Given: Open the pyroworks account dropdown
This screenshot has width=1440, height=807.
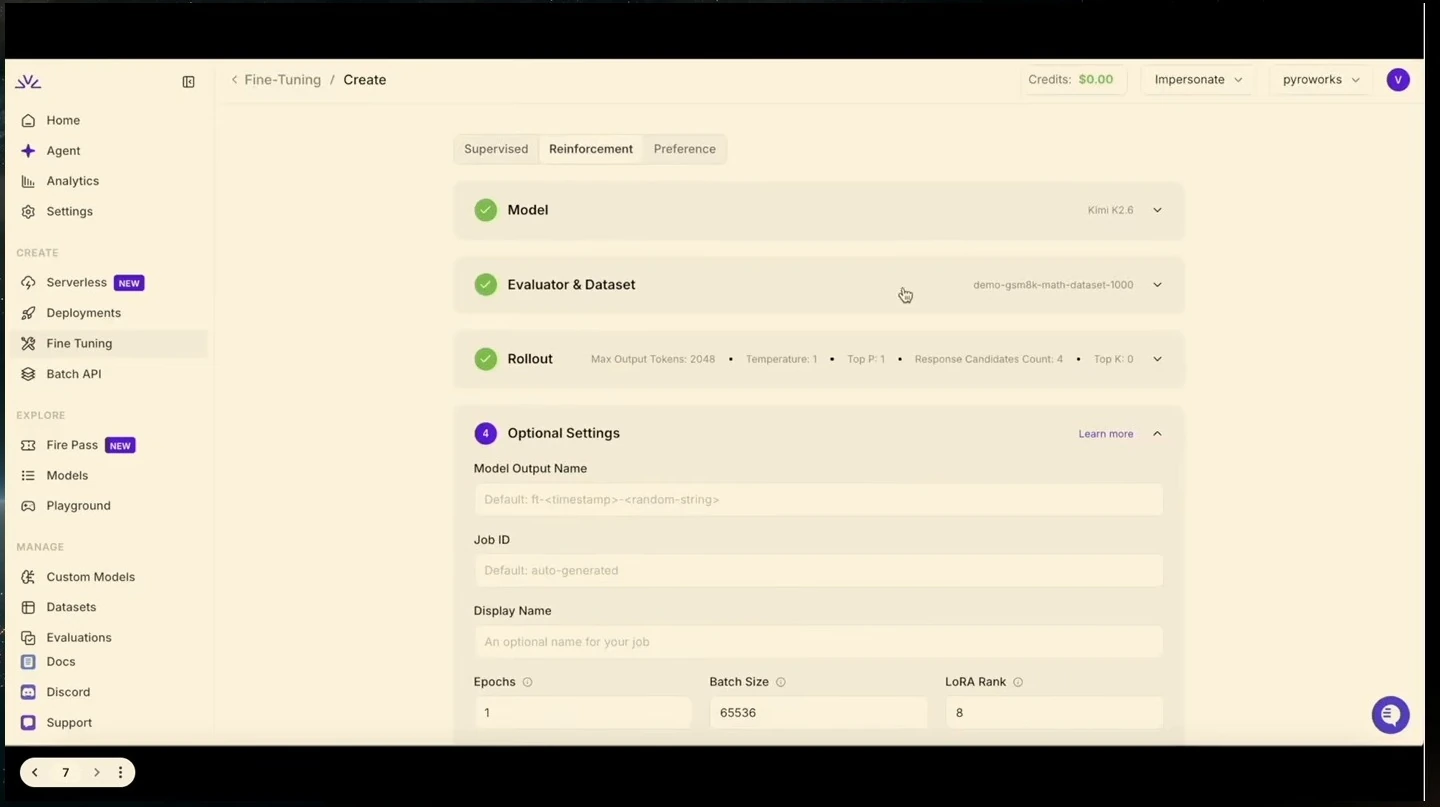Looking at the screenshot, I should click(1321, 80).
